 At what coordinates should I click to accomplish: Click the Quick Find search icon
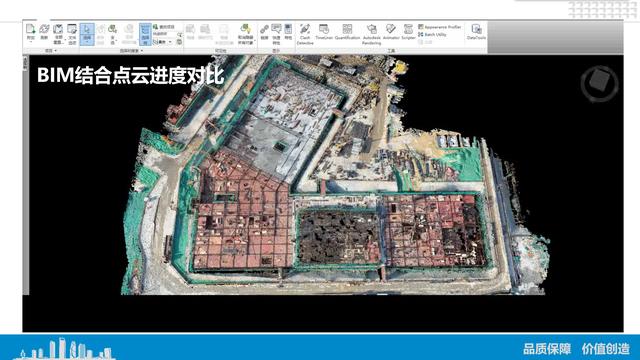(180, 35)
